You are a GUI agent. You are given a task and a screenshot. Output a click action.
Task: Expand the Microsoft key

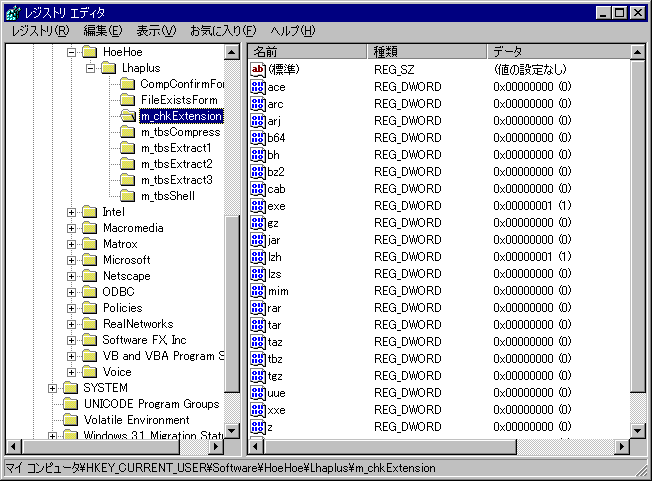point(71,260)
